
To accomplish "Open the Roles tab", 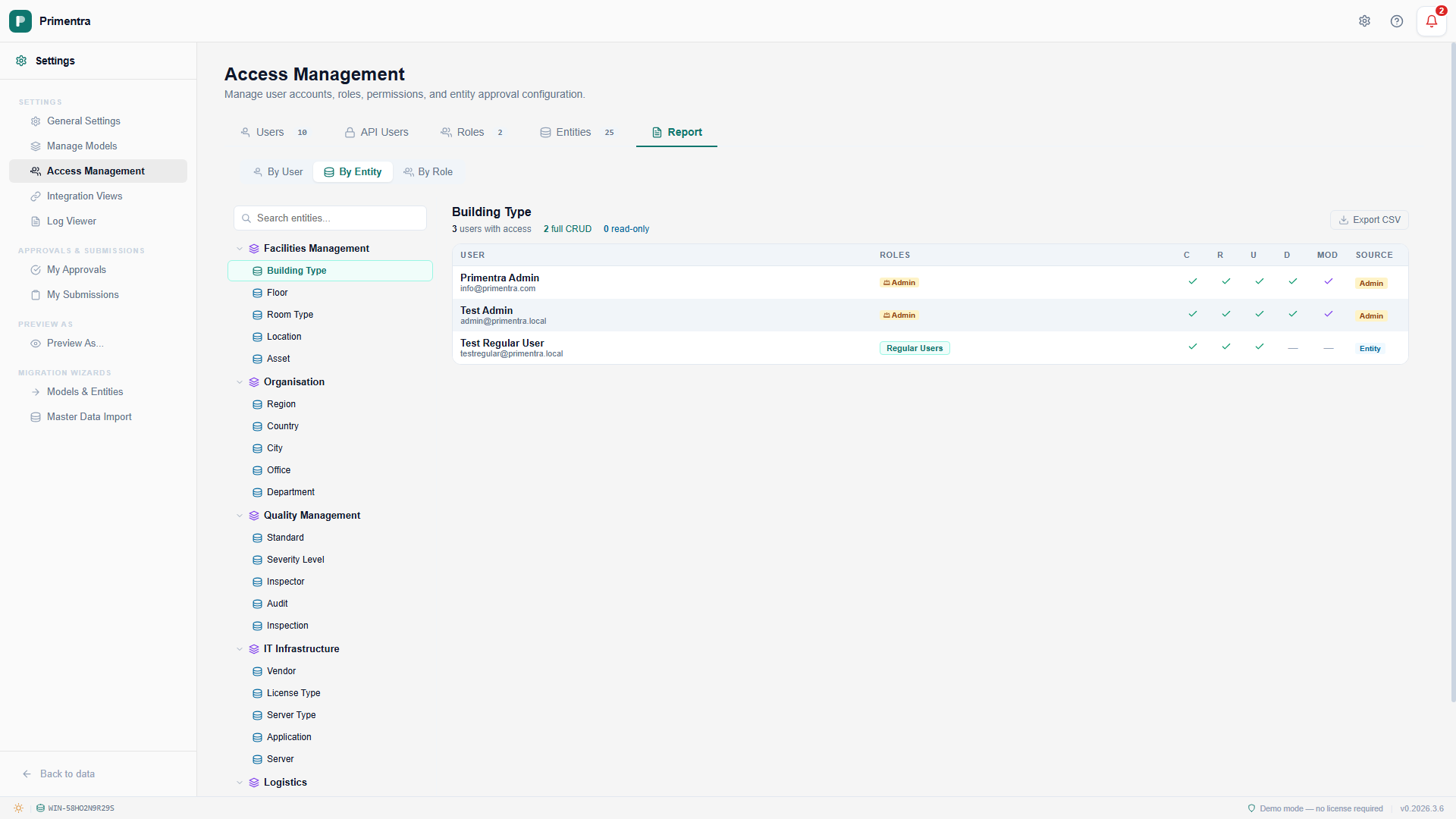I will tap(470, 132).
